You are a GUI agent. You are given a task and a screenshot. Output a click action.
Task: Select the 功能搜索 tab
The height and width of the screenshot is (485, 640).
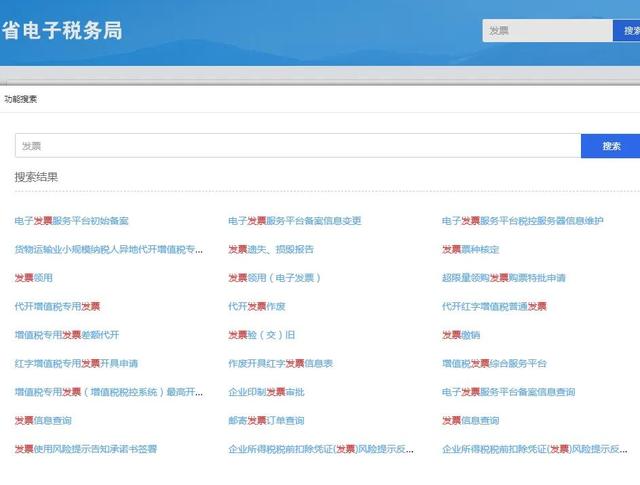click(21, 99)
